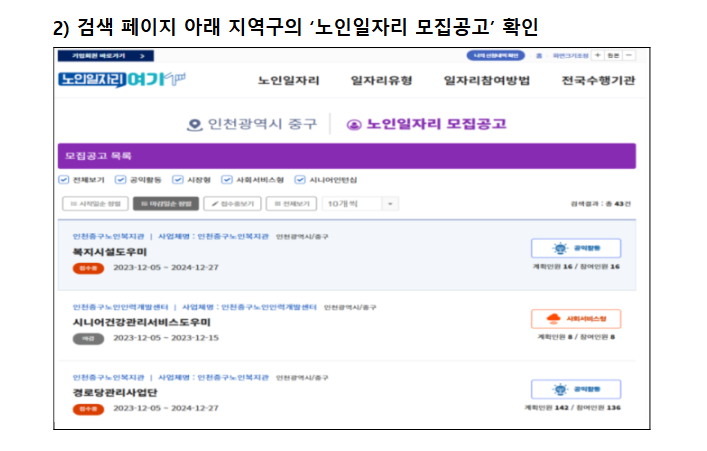Click 계획인원 16 / 참여인원 16 text

[x=576, y=267]
